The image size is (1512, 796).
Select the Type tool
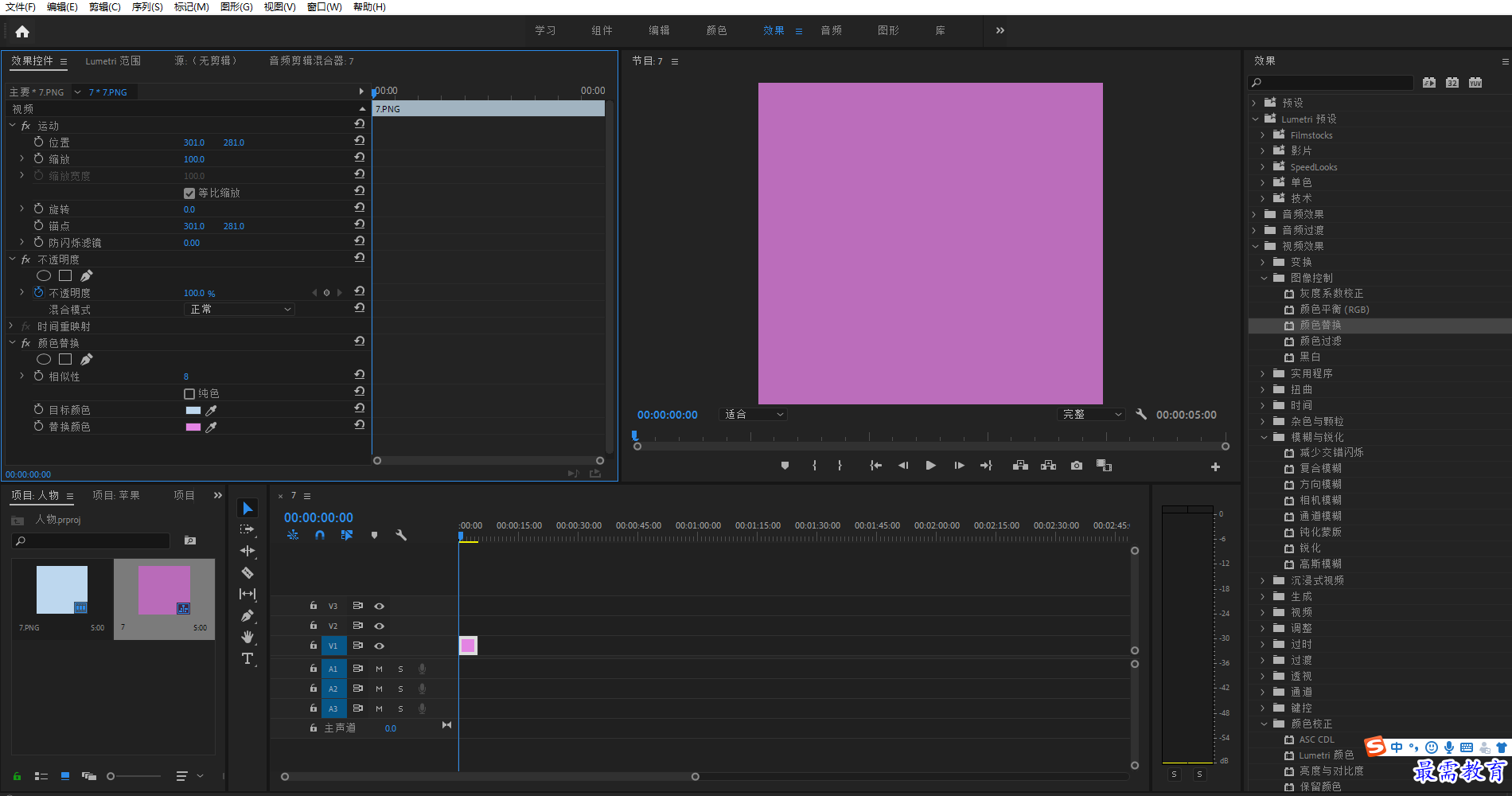click(x=247, y=658)
